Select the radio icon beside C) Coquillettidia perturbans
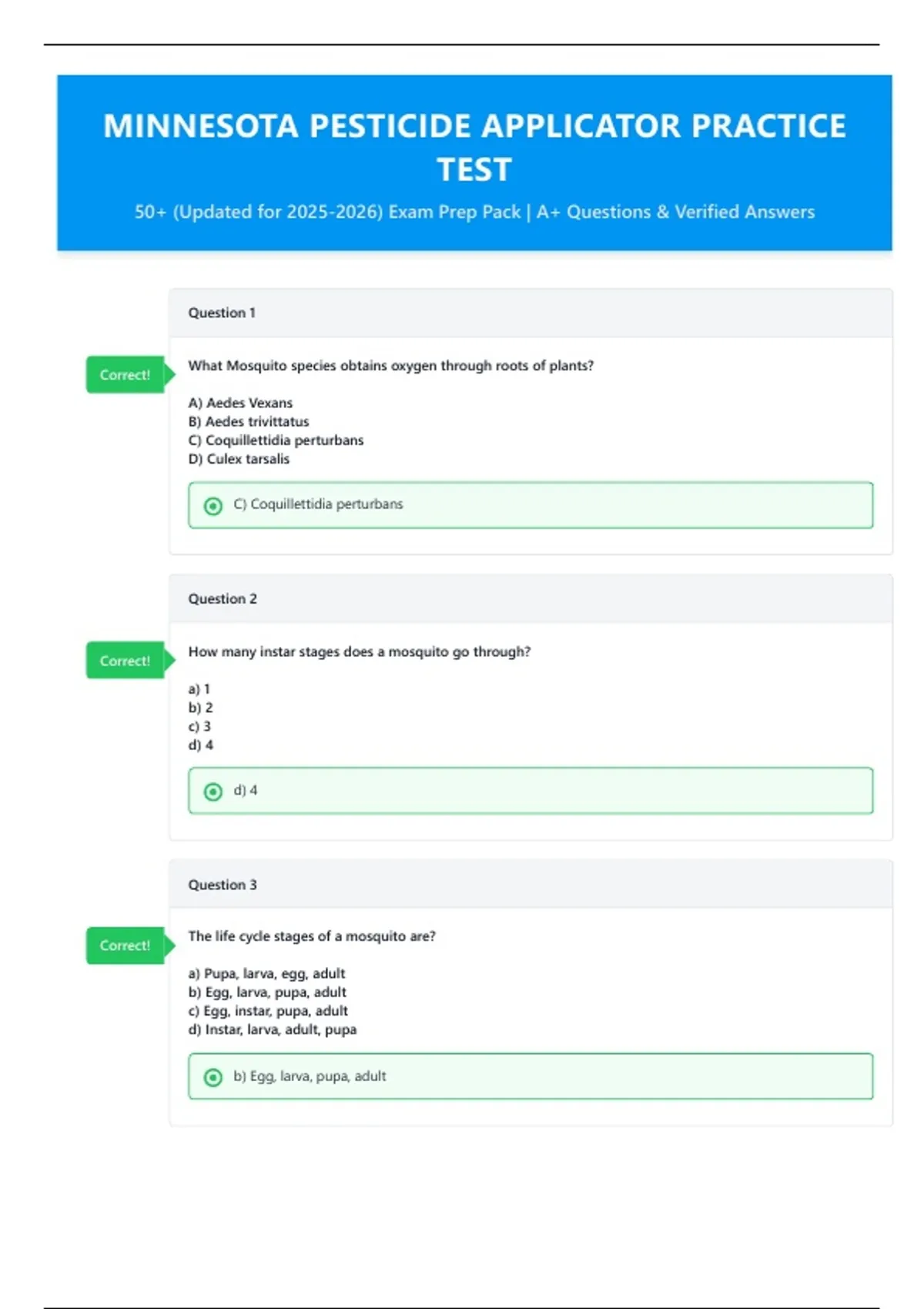924x1309 pixels. (x=213, y=506)
